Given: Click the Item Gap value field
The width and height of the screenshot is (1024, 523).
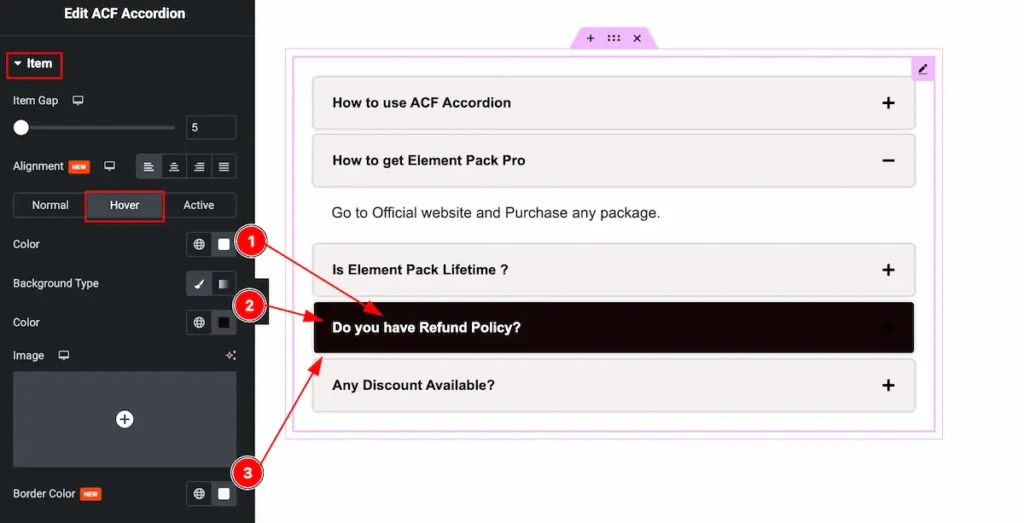Looking at the screenshot, I should point(211,127).
